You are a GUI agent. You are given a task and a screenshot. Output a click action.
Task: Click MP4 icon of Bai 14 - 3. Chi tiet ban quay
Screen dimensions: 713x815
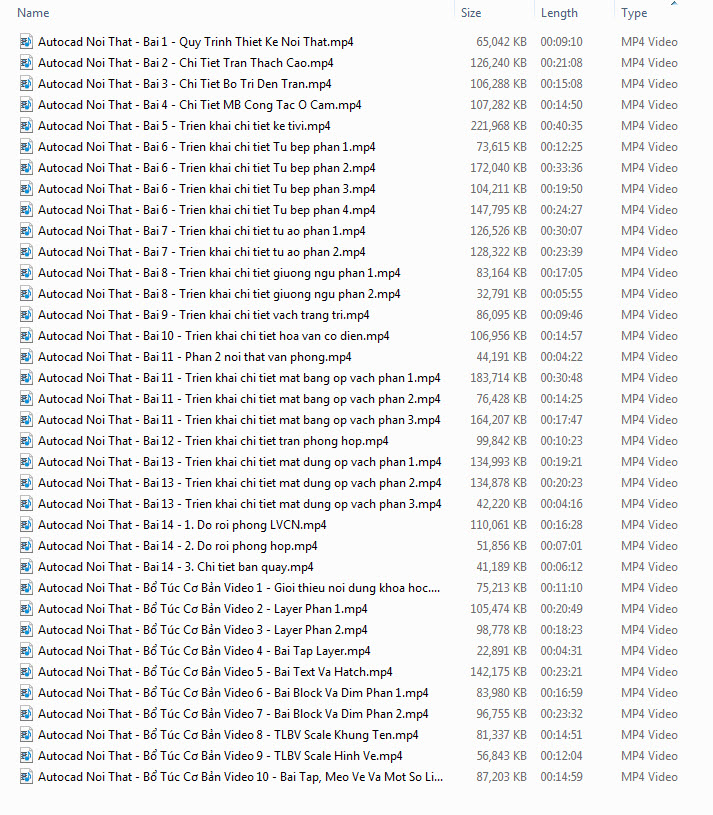pos(26,567)
